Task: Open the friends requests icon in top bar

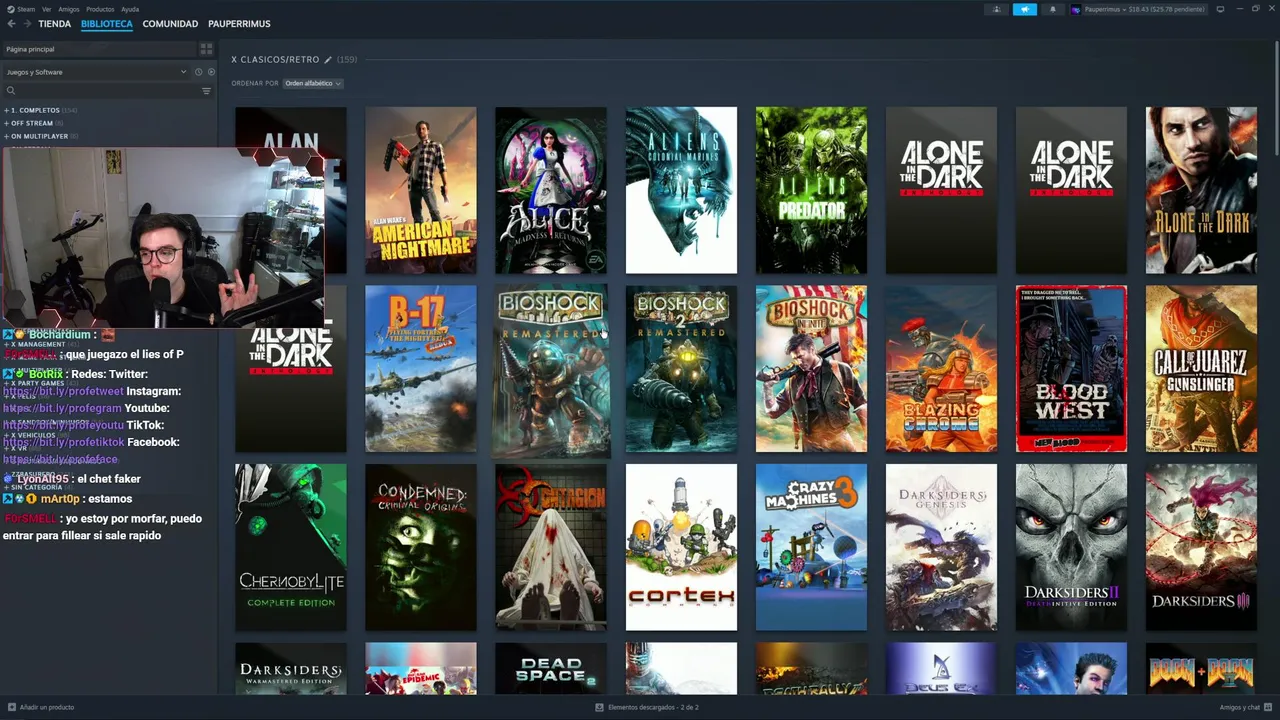Action: pyautogui.click(x=996, y=9)
